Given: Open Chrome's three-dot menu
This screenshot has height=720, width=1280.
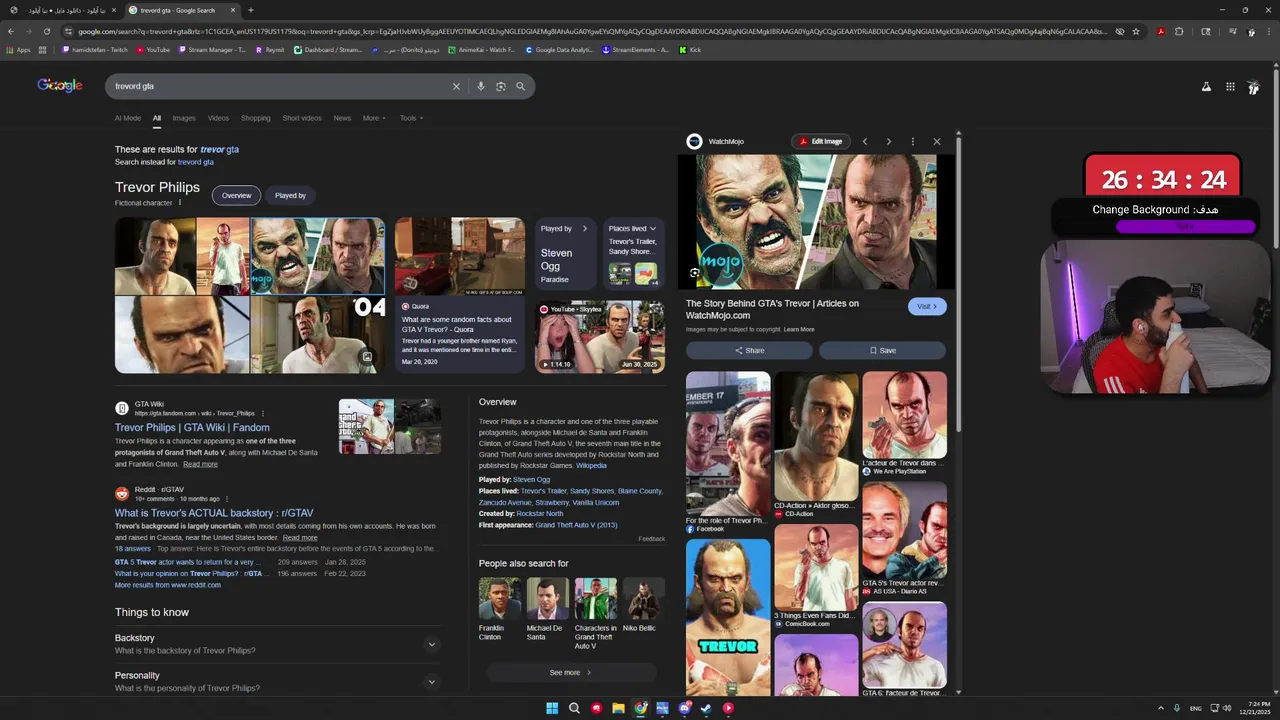Looking at the screenshot, I should tap(1270, 31).
